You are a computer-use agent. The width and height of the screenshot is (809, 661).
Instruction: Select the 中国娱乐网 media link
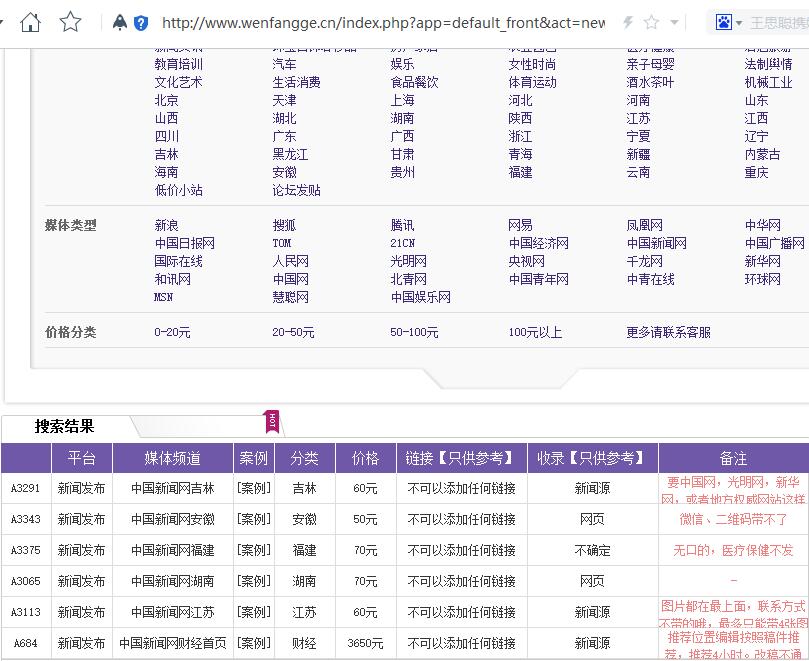420,297
